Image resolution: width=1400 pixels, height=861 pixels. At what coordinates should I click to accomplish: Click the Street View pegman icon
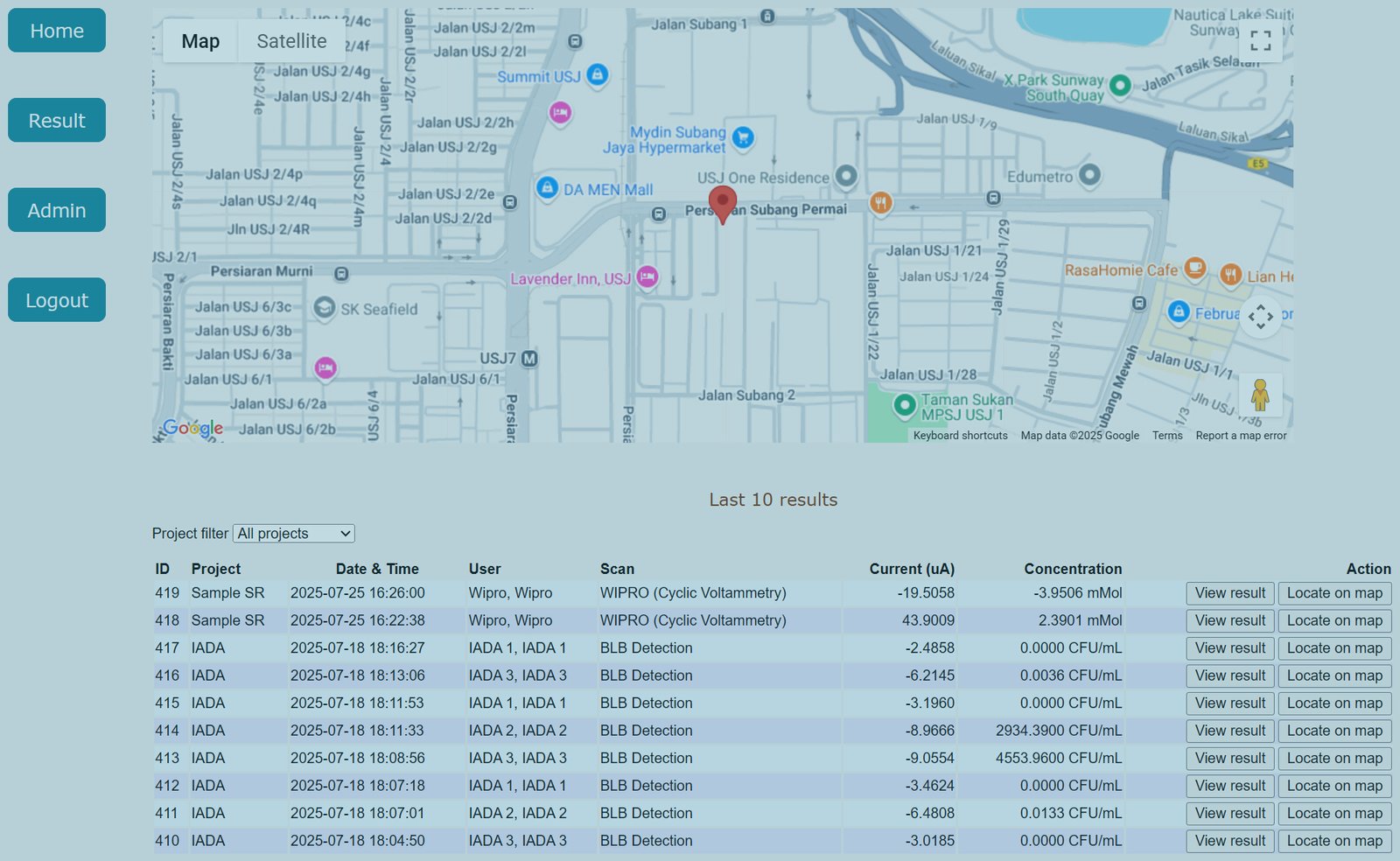(1260, 395)
